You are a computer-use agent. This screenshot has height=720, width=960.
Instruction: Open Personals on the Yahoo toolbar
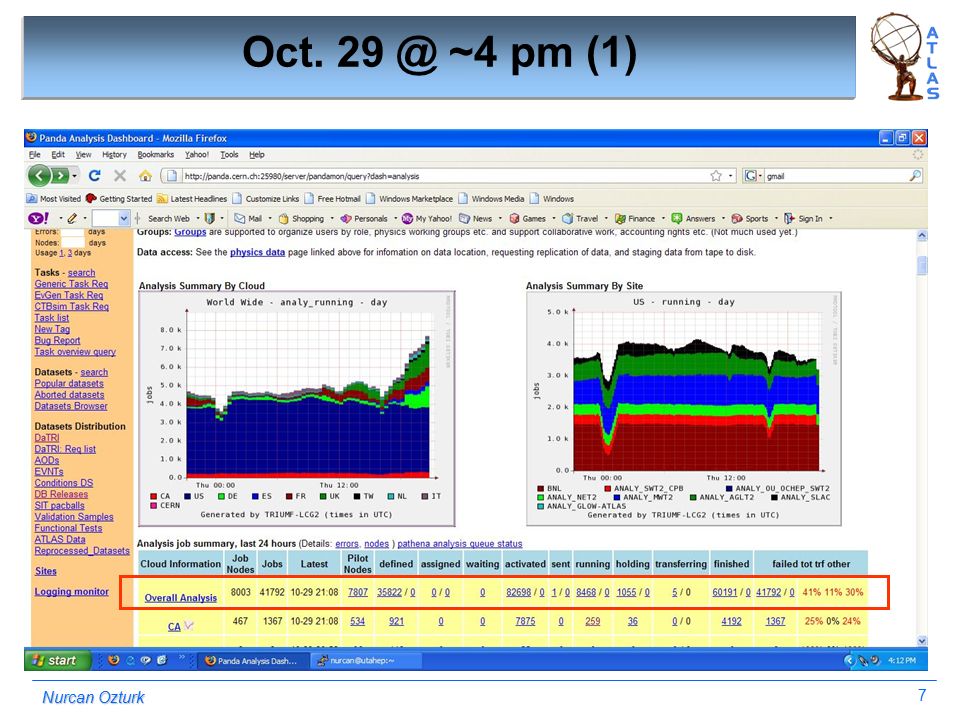click(x=364, y=219)
